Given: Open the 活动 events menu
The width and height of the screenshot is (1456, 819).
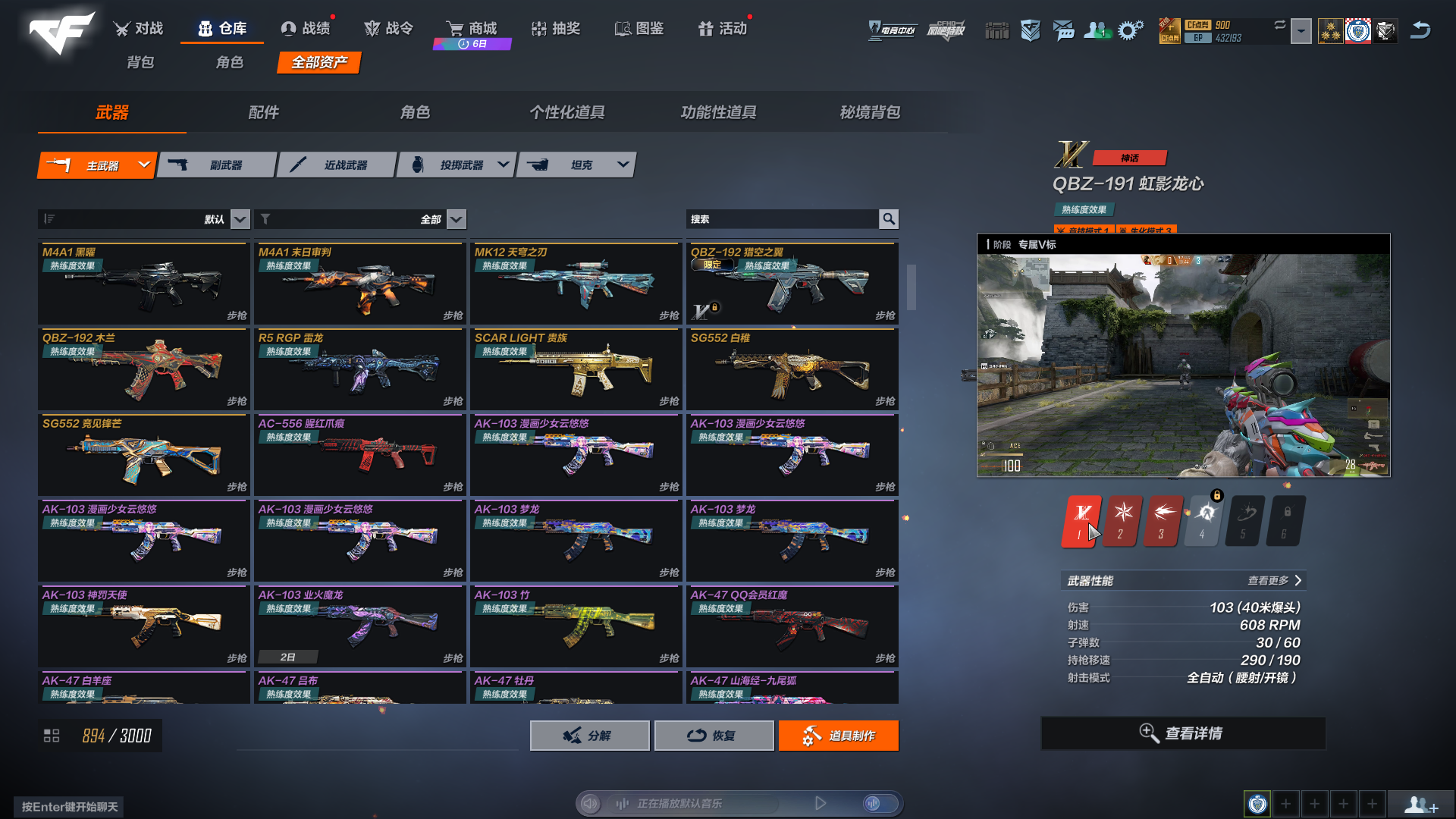Looking at the screenshot, I should 723,29.
